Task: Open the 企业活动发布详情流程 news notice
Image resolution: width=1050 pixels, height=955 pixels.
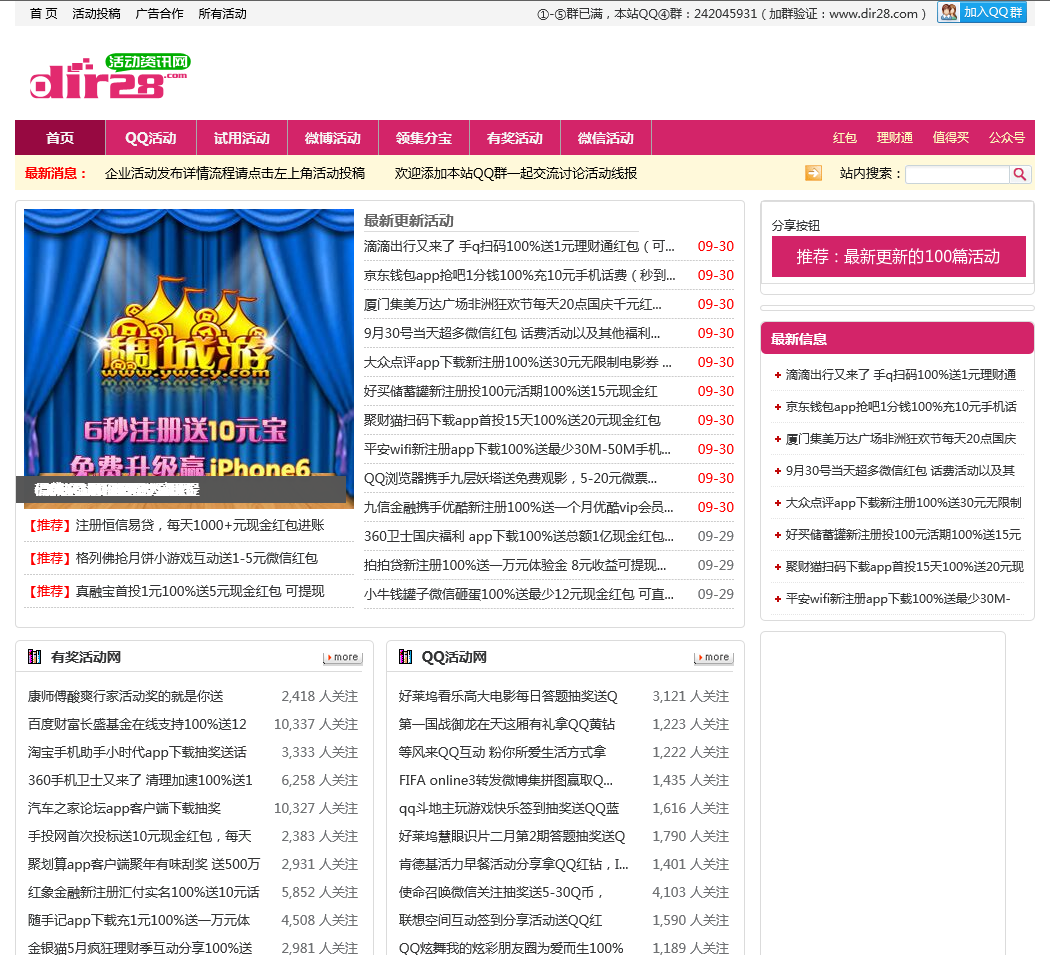Action: 235,173
